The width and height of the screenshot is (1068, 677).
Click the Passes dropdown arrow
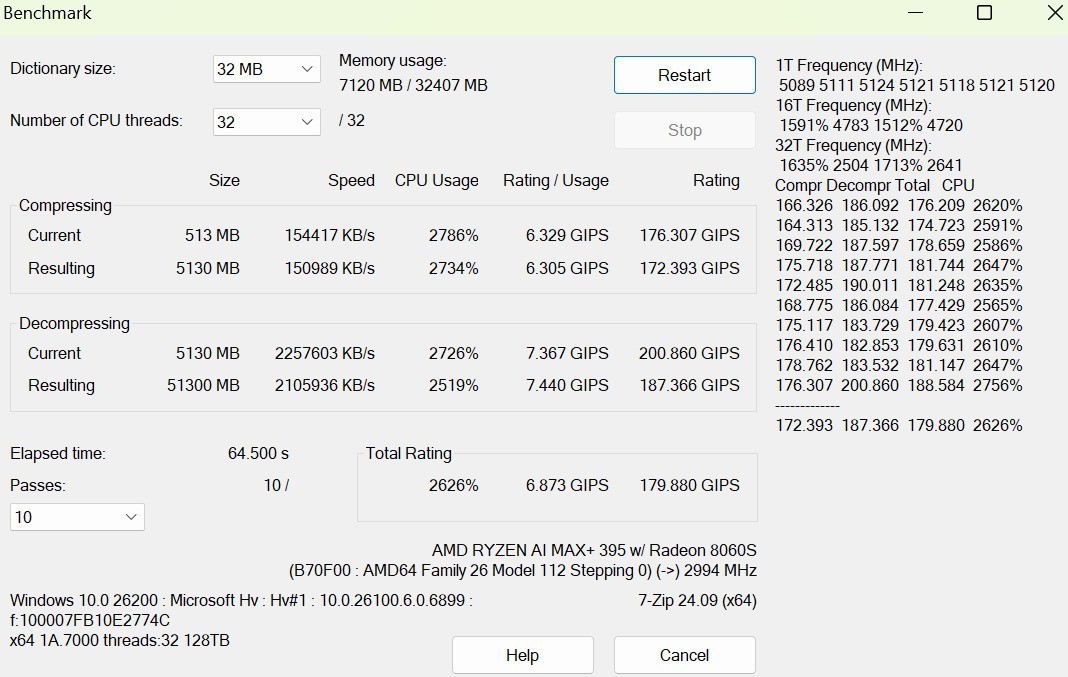click(x=130, y=517)
